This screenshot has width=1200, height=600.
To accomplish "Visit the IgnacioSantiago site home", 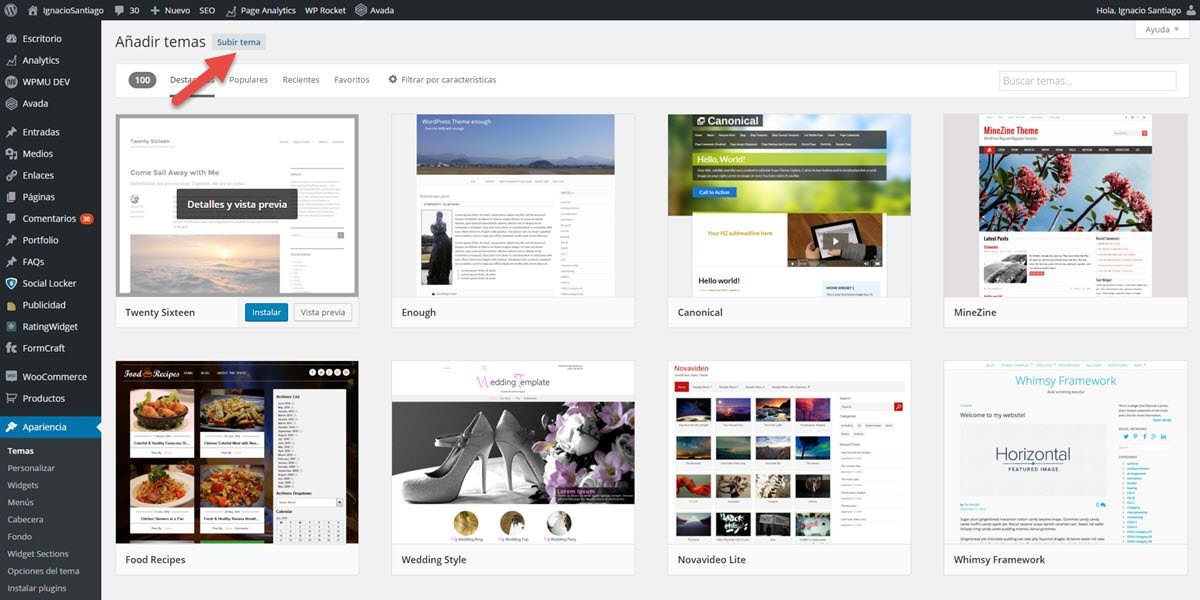I will 65,10.
